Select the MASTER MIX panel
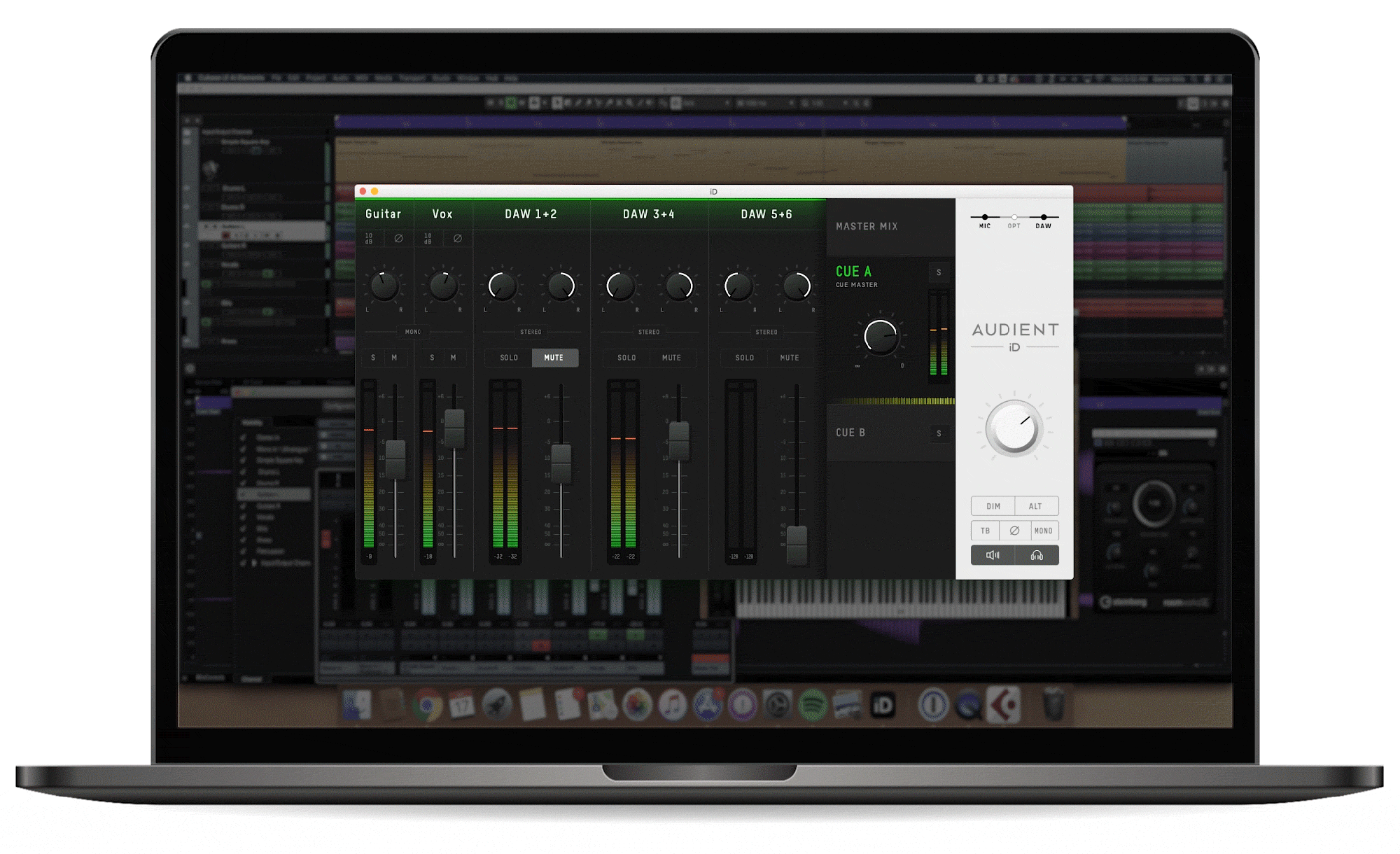This screenshot has height=854, width=1400. pyautogui.click(x=890, y=227)
